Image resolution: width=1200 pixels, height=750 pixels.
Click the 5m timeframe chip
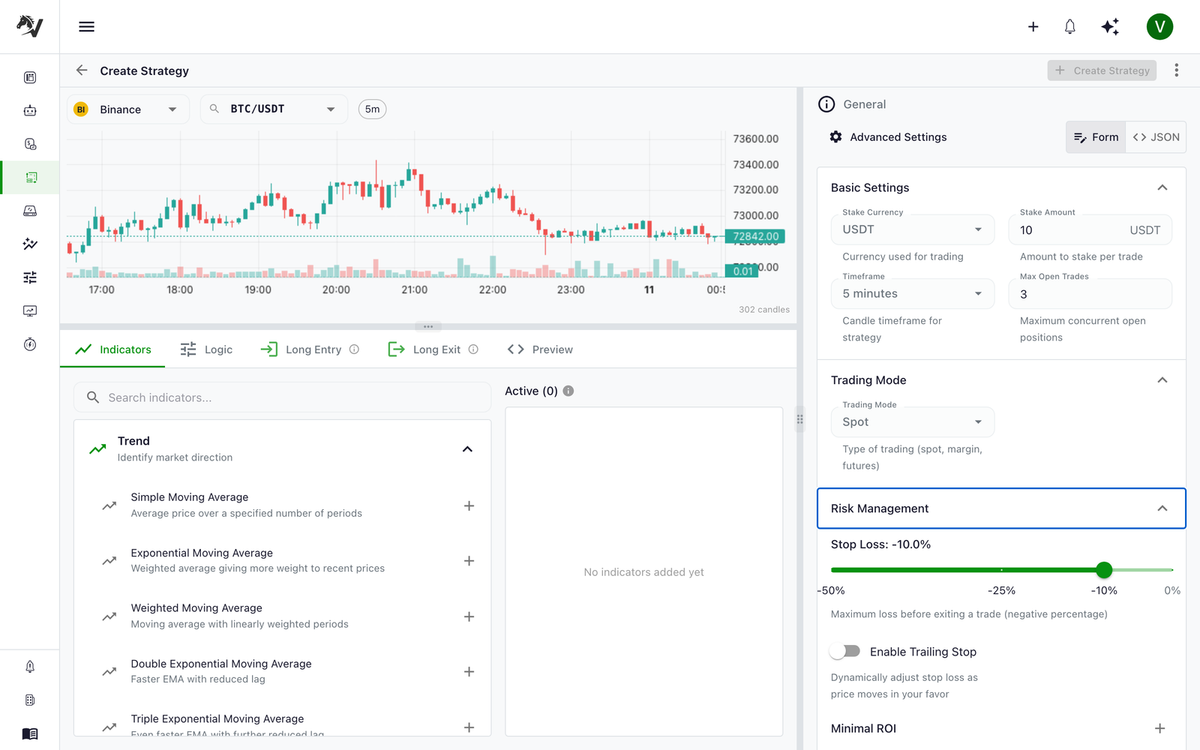[x=373, y=109]
